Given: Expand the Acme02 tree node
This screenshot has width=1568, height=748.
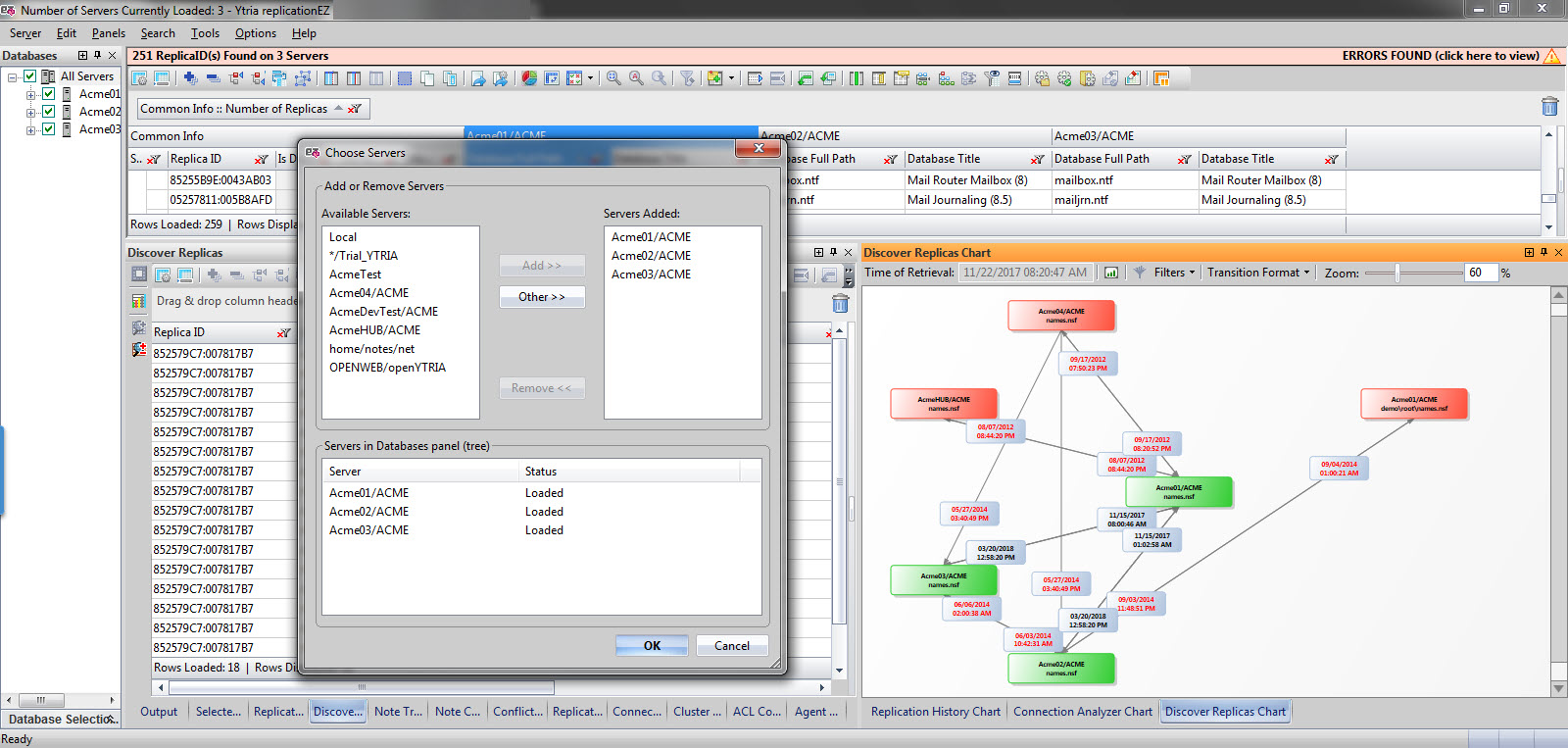Looking at the screenshot, I should click(30, 113).
